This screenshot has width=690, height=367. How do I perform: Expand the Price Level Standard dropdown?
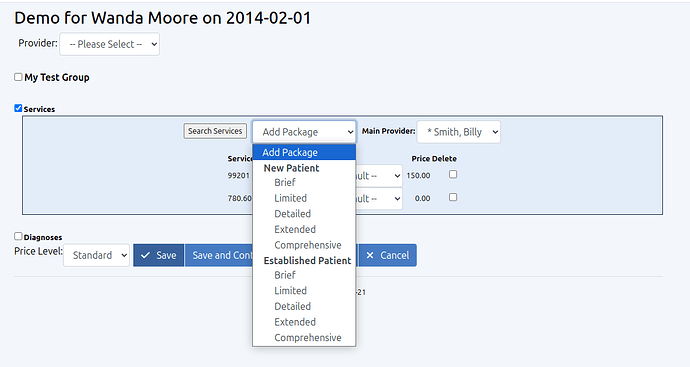point(96,255)
